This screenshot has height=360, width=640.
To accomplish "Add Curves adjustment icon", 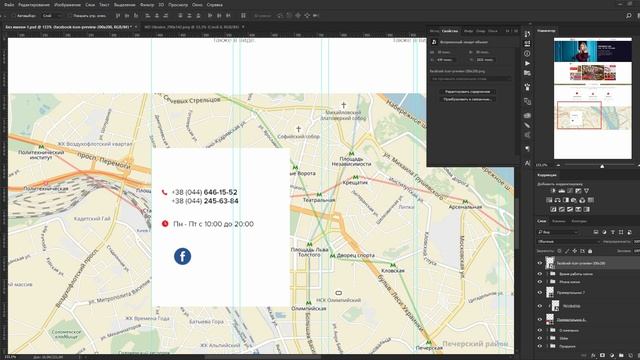I will 570,191.
